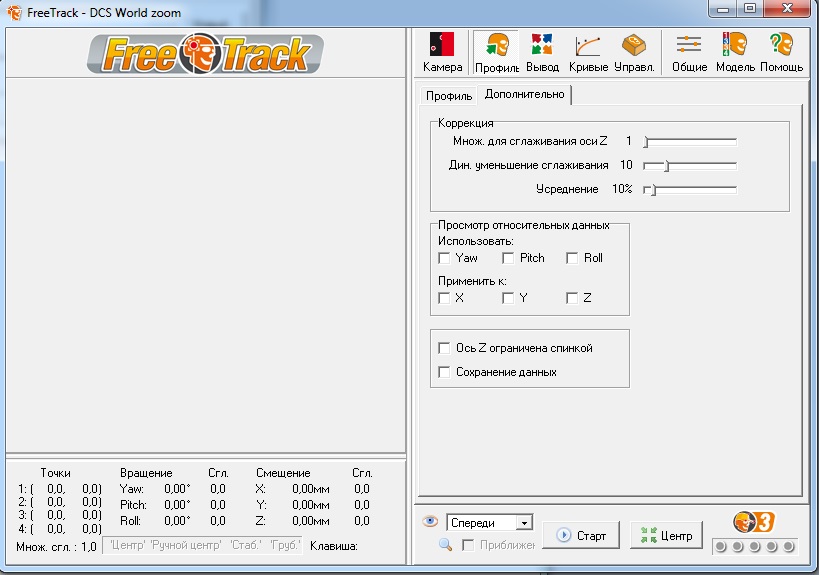Click the Yaw rotation value 0,00°
Viewport: 819px width, 575px height.
click(177, 489)
